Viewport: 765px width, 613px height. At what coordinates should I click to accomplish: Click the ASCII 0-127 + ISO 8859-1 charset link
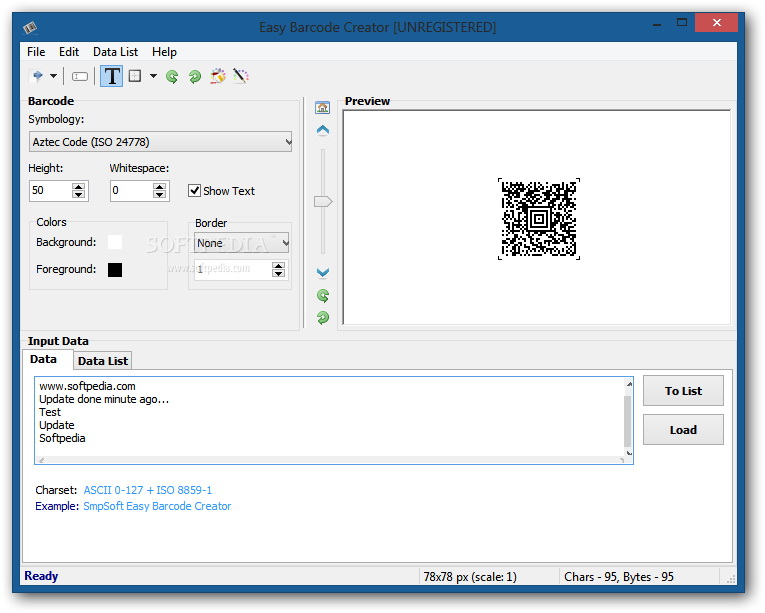tap(147, 490)
